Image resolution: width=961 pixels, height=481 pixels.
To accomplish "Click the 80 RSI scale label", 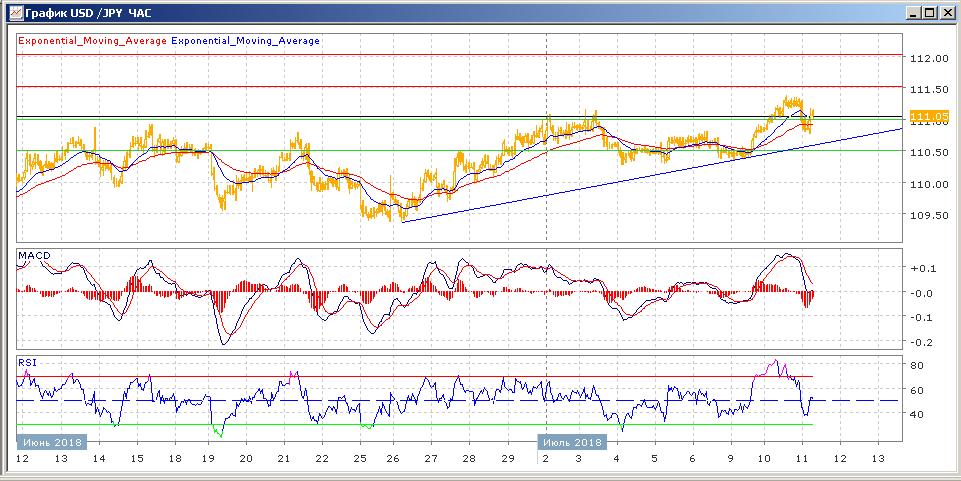I will coord(917,365).
